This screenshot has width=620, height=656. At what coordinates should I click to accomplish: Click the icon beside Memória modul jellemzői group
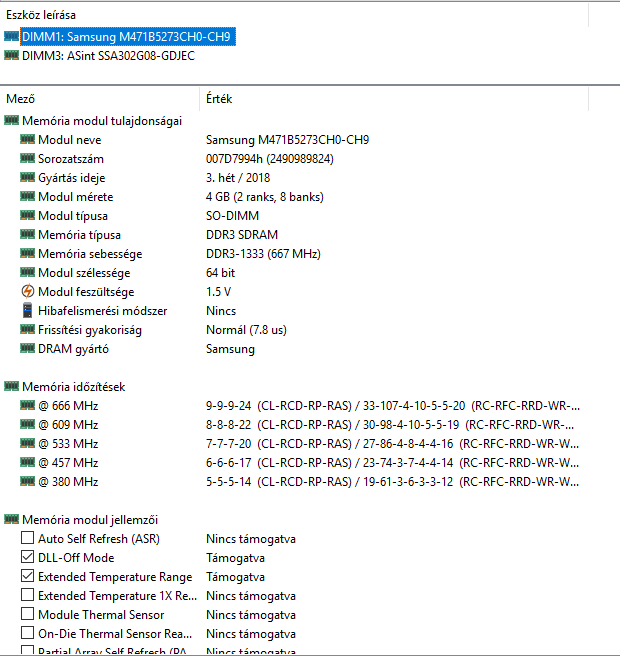[x=11, y=519]
